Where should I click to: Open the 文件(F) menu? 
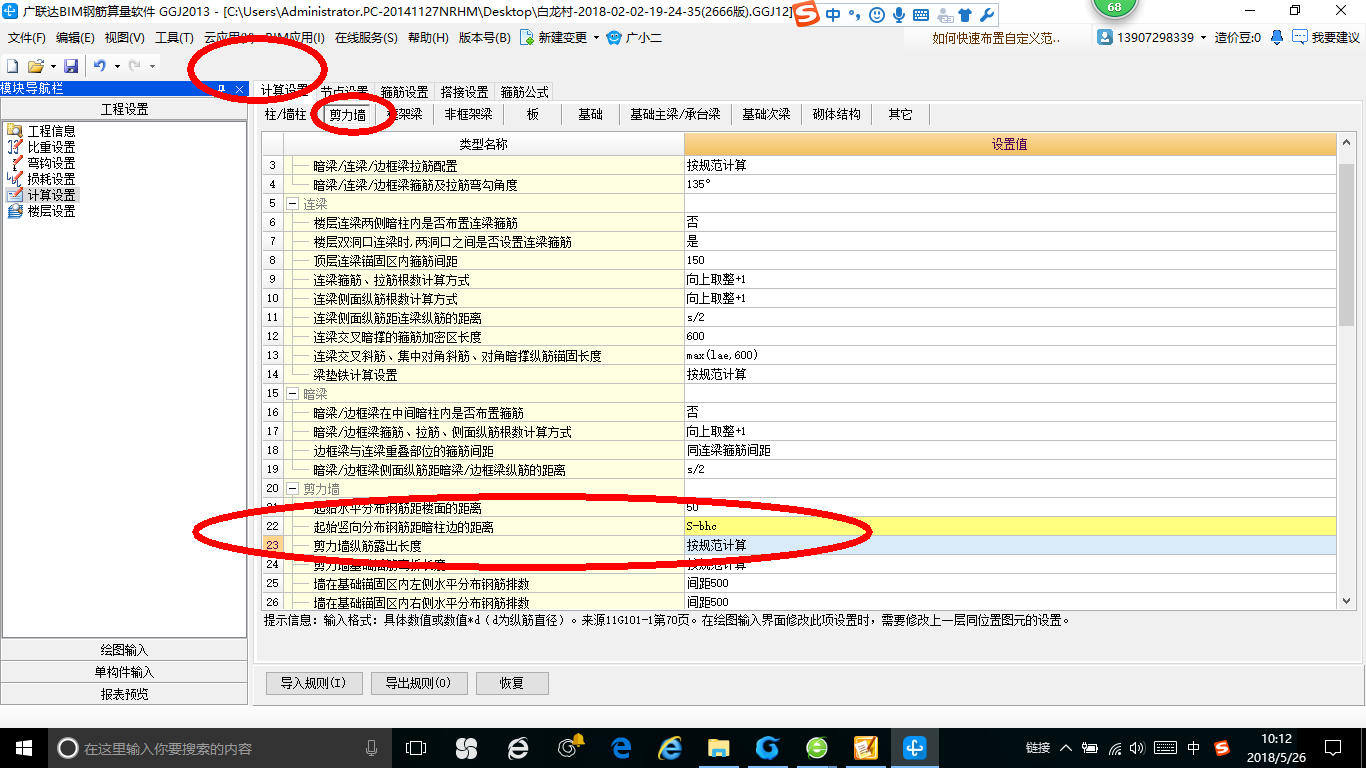pos(27,38)
